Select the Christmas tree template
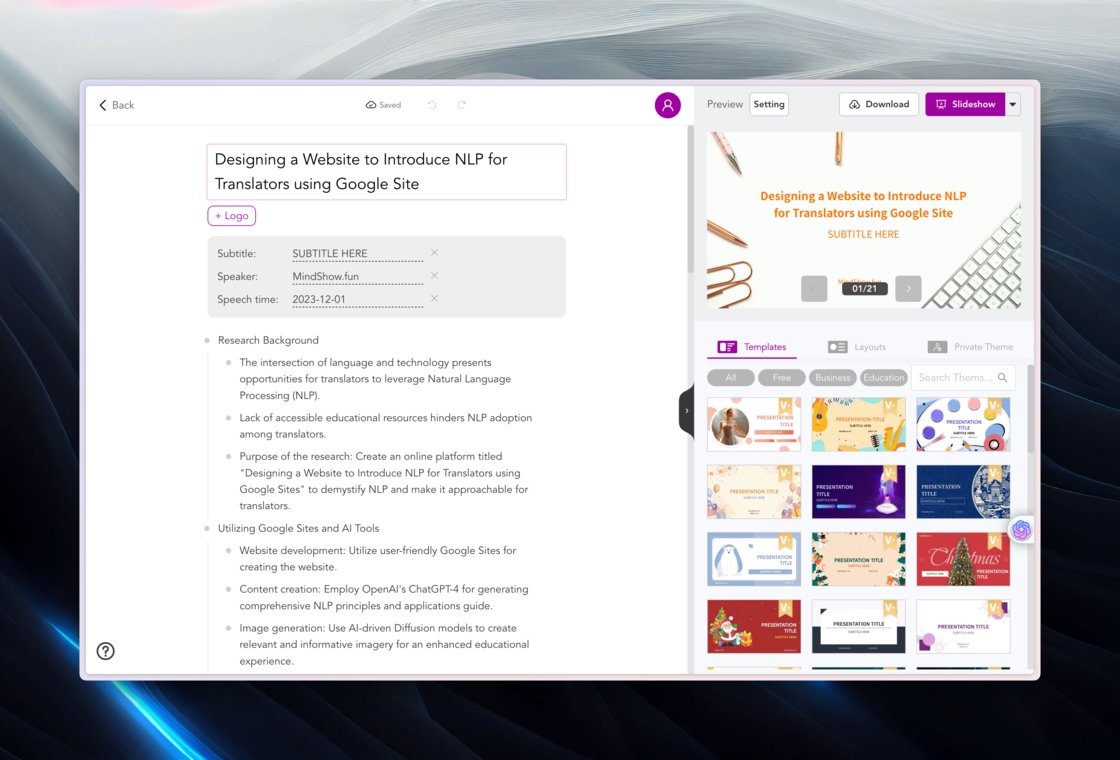Image resolution: width=1120 pixels, height=760 pixels. [964, 559]
